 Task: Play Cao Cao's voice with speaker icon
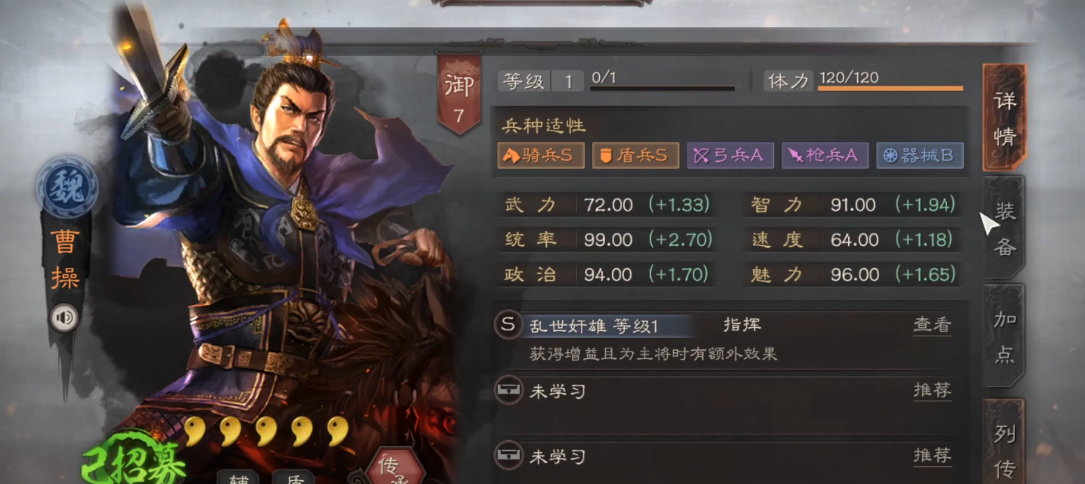point(66,318)
